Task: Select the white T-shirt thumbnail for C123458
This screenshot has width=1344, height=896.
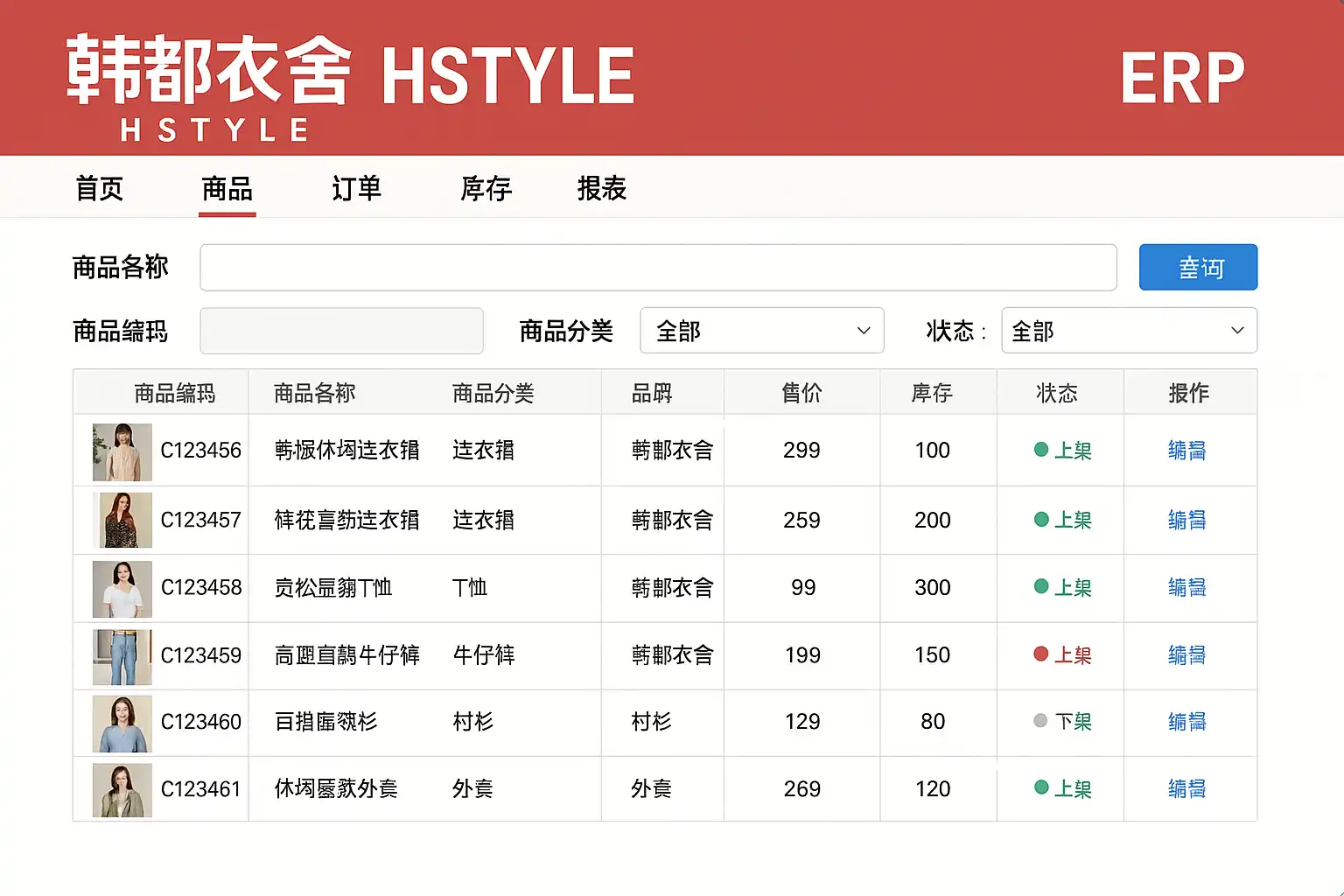Action: [x=122, y=588]
